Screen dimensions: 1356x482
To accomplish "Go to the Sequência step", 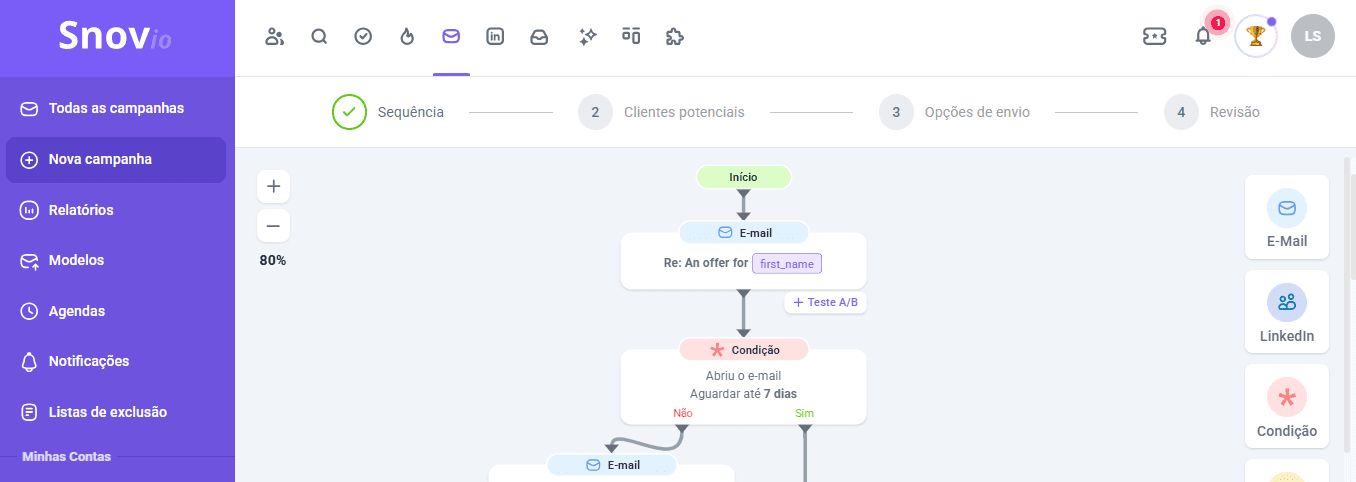I will (x=388, y=112).
